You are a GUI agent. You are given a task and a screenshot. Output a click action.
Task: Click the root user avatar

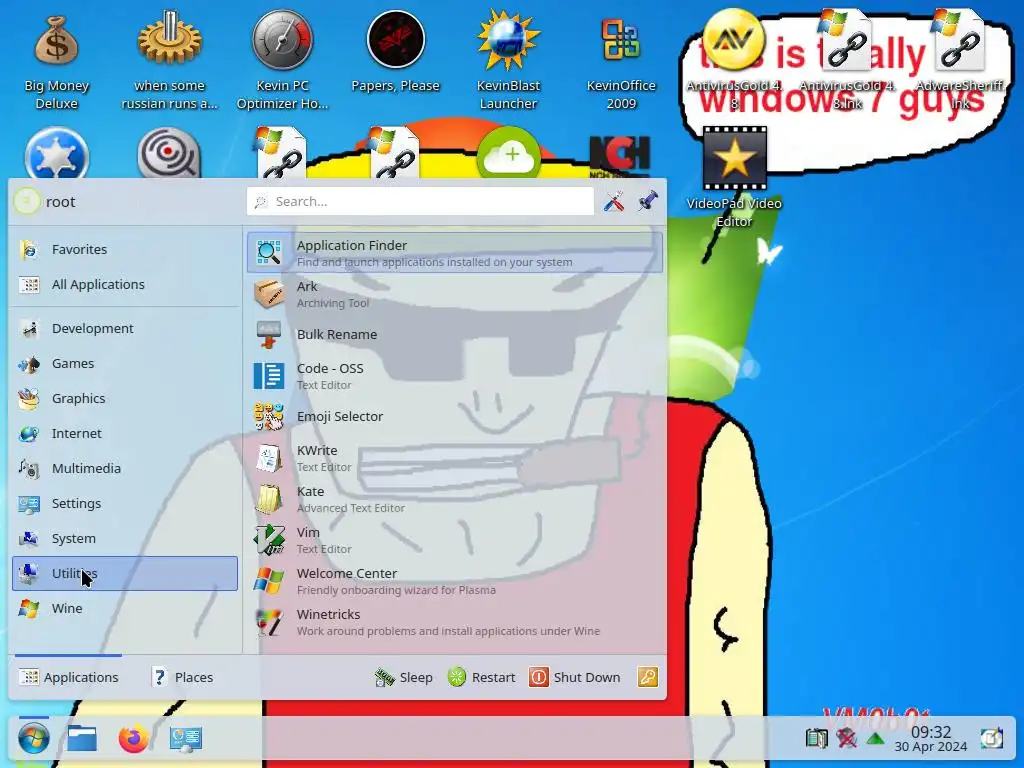click(27, 201)
